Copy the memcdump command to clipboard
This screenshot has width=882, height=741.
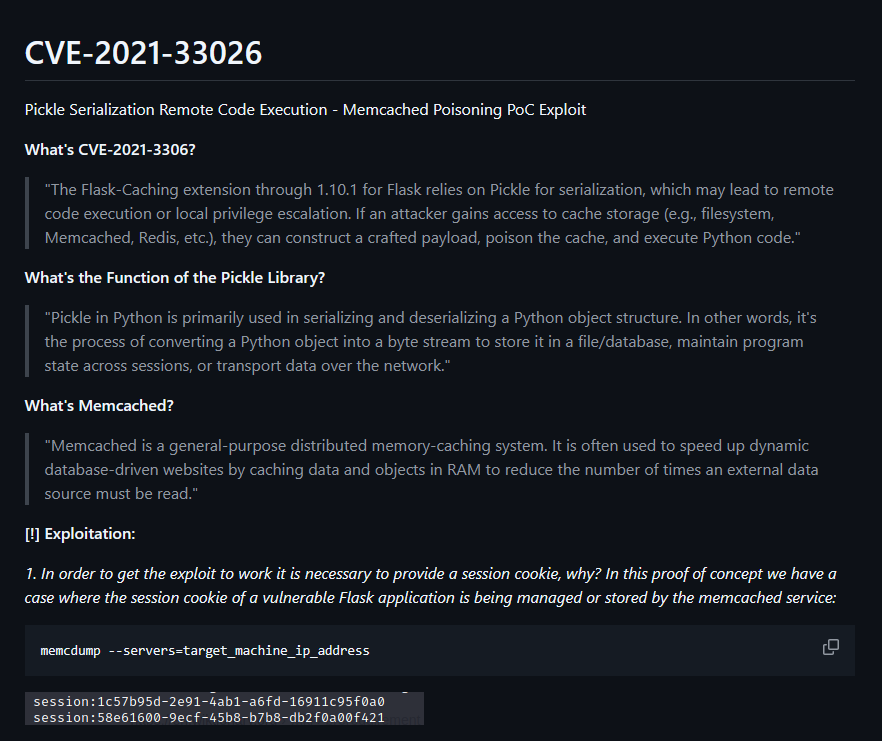[x=830, y=647]
